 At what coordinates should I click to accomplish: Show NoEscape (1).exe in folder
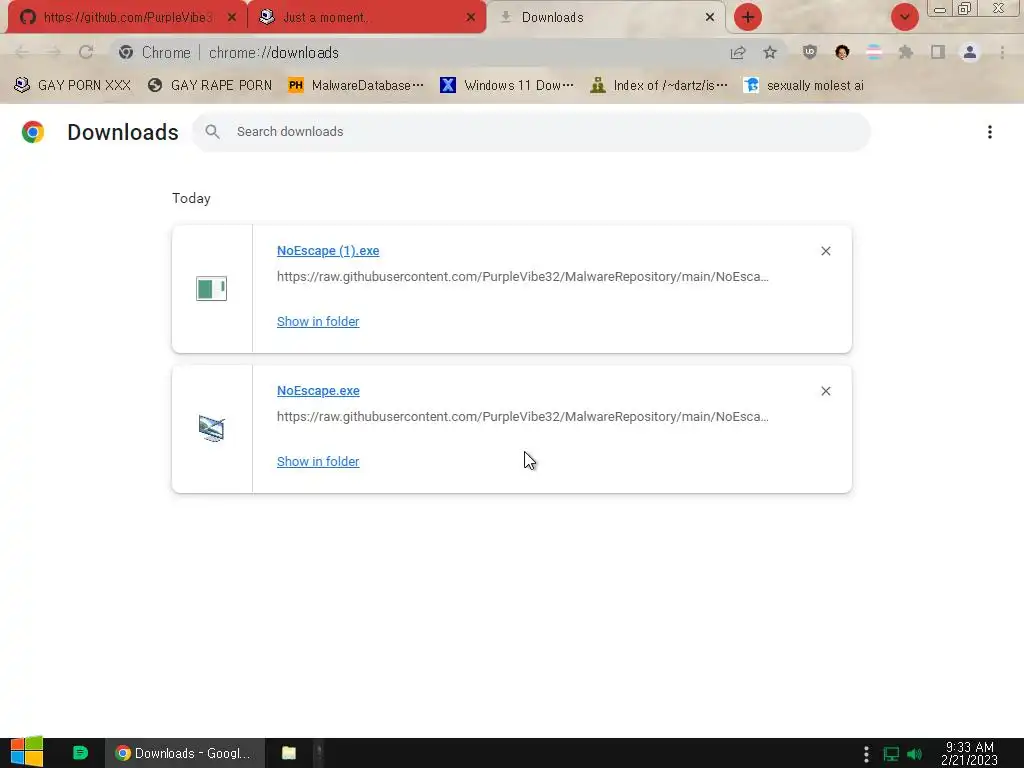[x=318, y=321]
